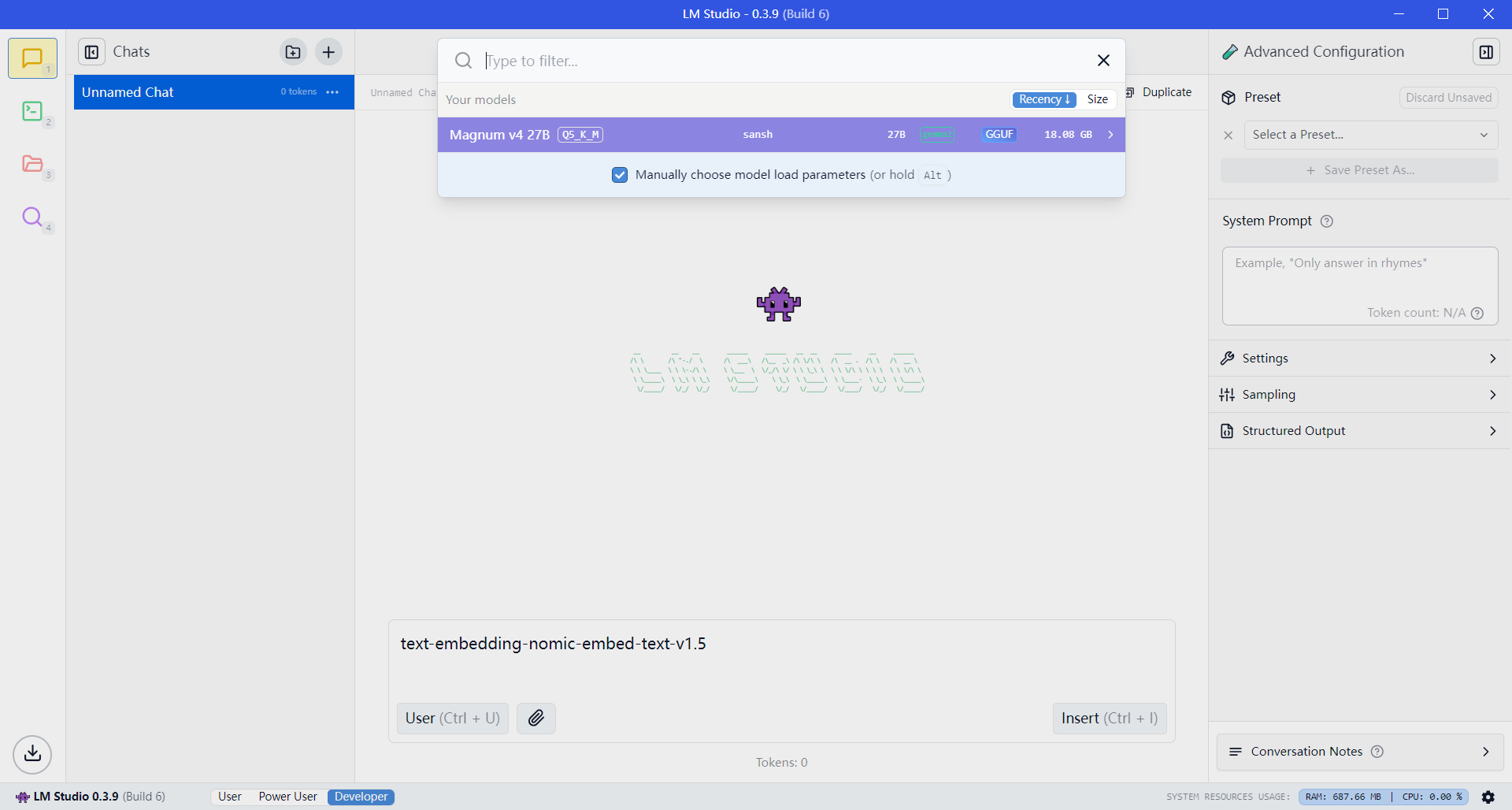Open app settings gear in status bar

pos(1488,797)
